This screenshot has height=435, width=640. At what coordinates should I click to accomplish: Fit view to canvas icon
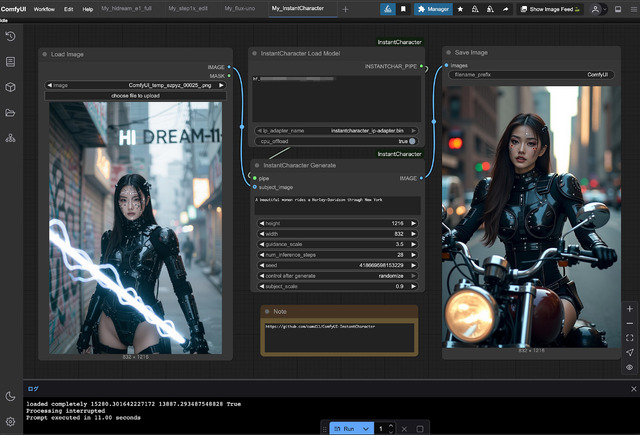click(x=630, y=338)
